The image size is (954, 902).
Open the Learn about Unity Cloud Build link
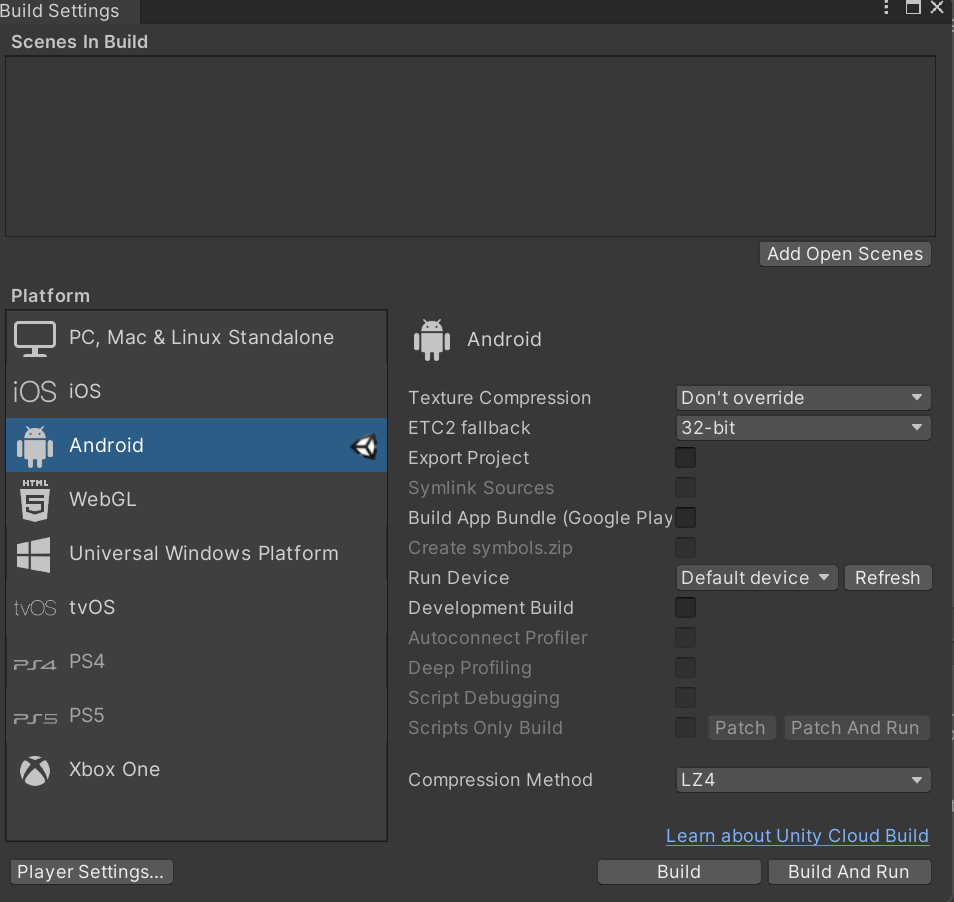click(797, 836)
